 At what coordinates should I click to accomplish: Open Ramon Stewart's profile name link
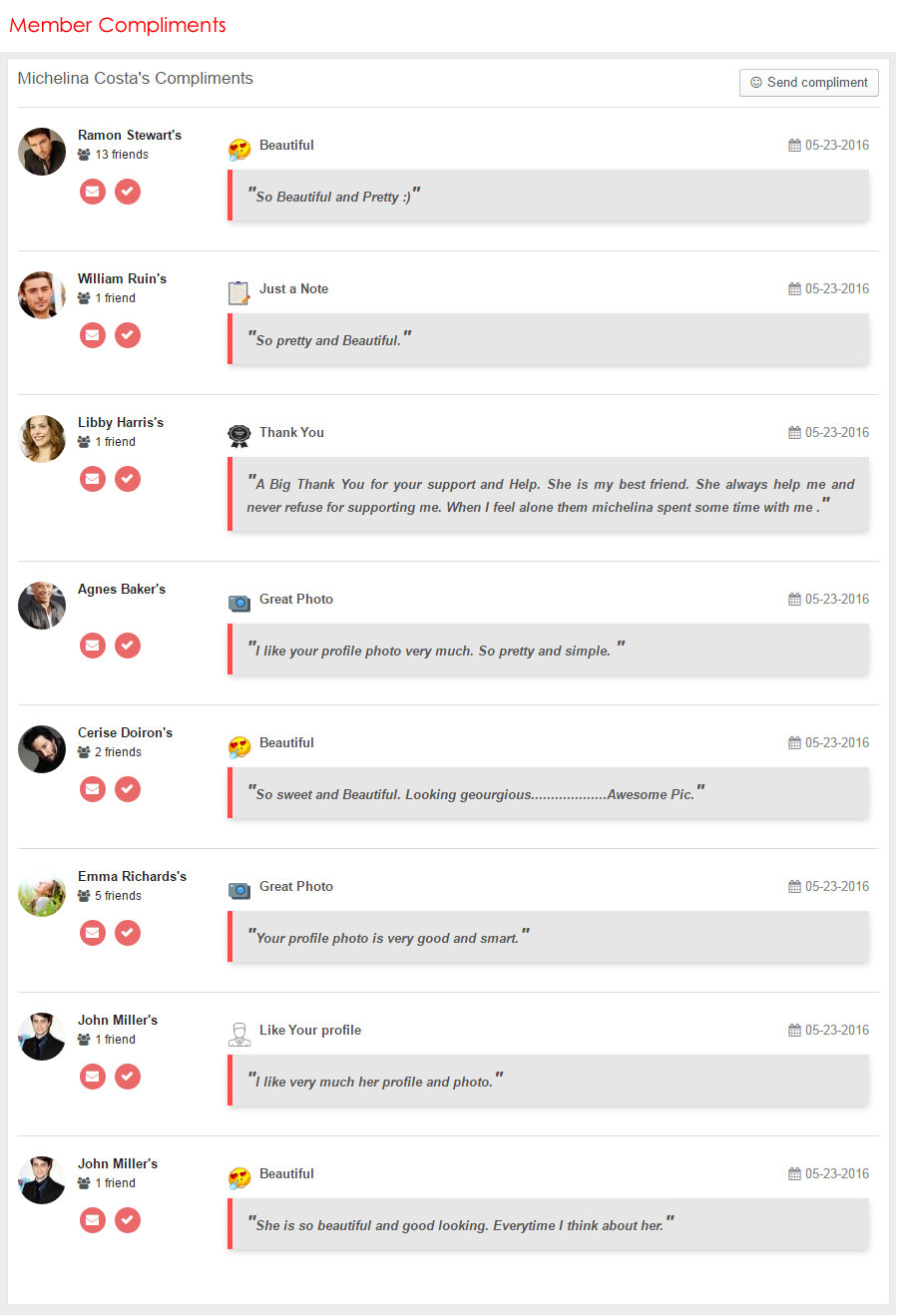coord(130,135)
